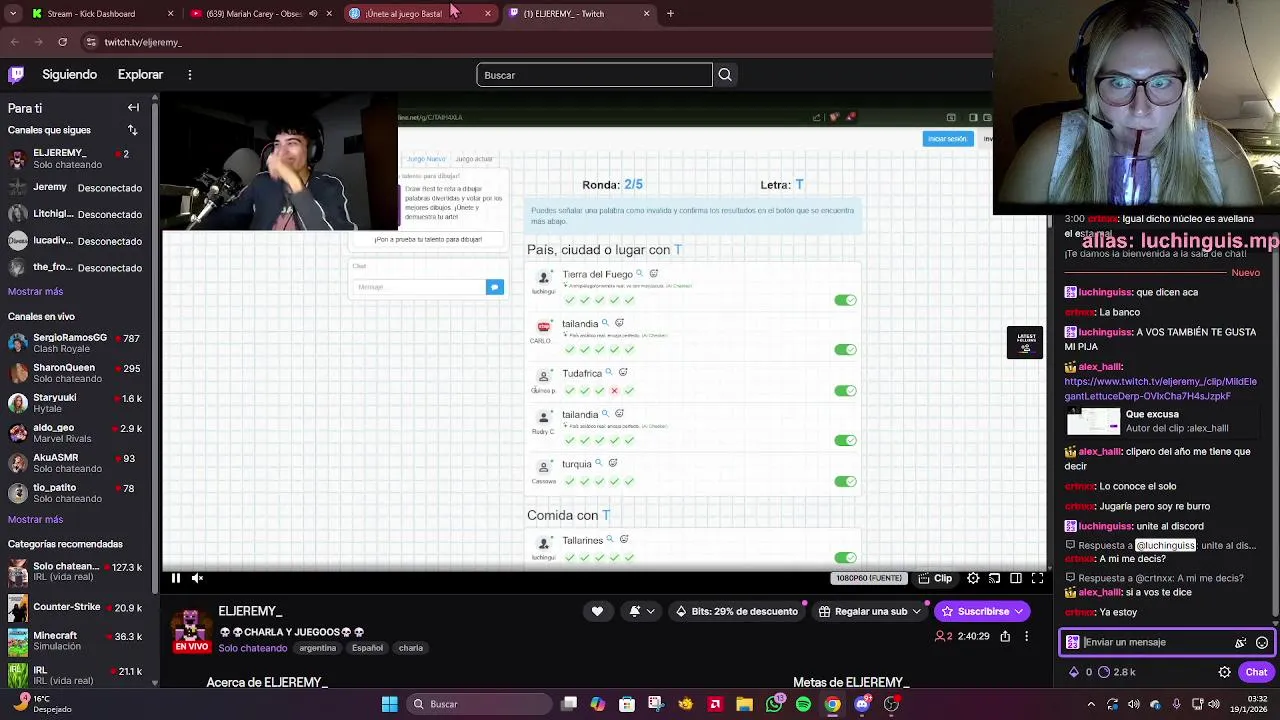
Task: Switch to theatre mode icon
Action: pyautogui.click(x=1016, y=578)
